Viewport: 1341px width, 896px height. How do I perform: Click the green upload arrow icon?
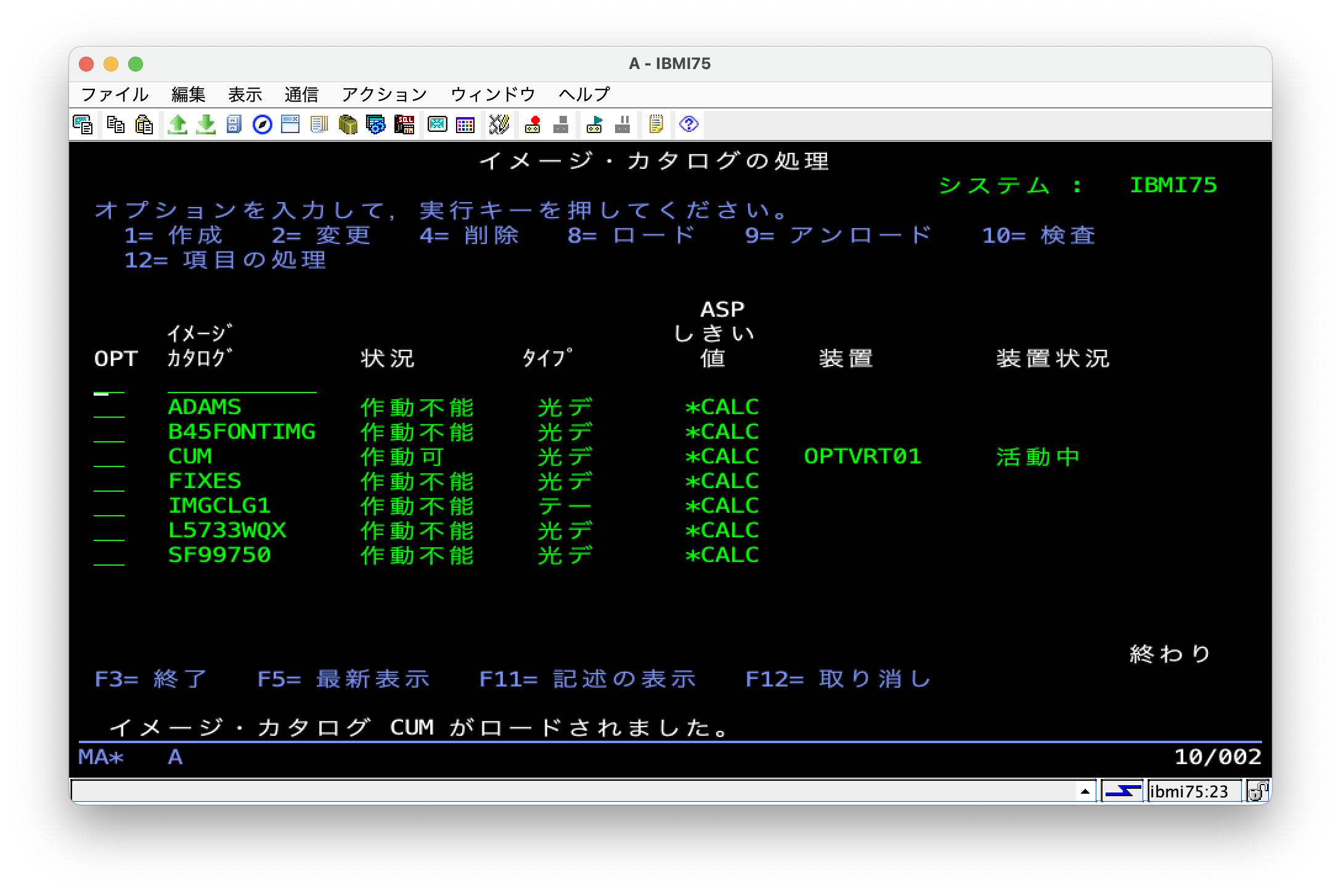coord(177,124)
